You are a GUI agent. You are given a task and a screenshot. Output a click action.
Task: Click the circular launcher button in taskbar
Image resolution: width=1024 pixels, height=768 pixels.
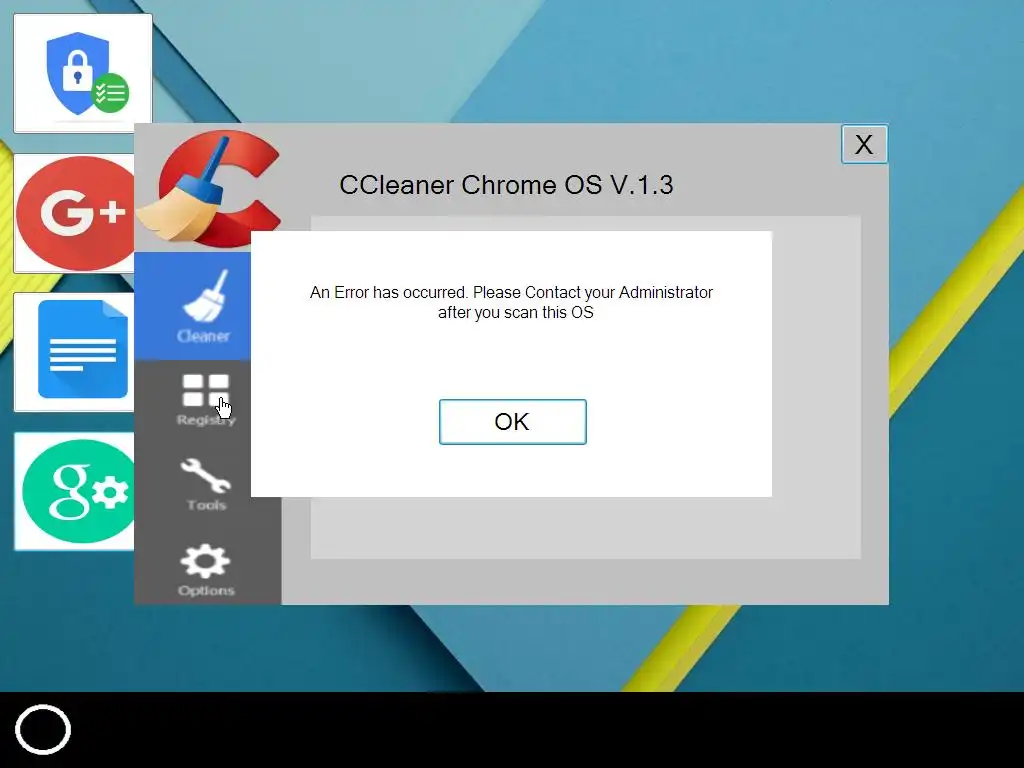(x=43, y=729)
